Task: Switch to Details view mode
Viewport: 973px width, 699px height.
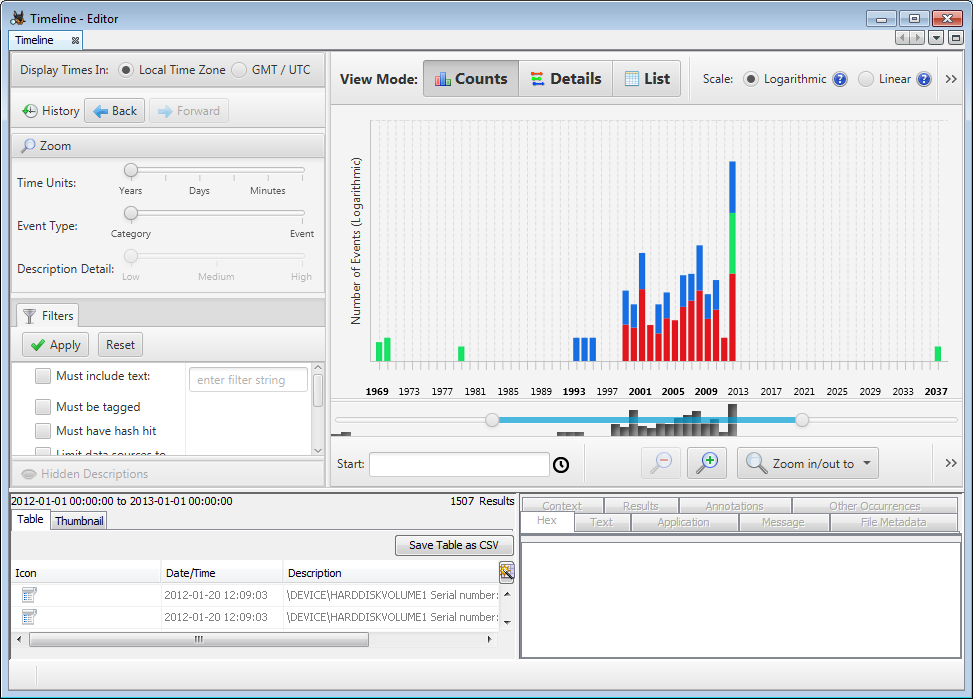Action: click(x=565, y=79)
